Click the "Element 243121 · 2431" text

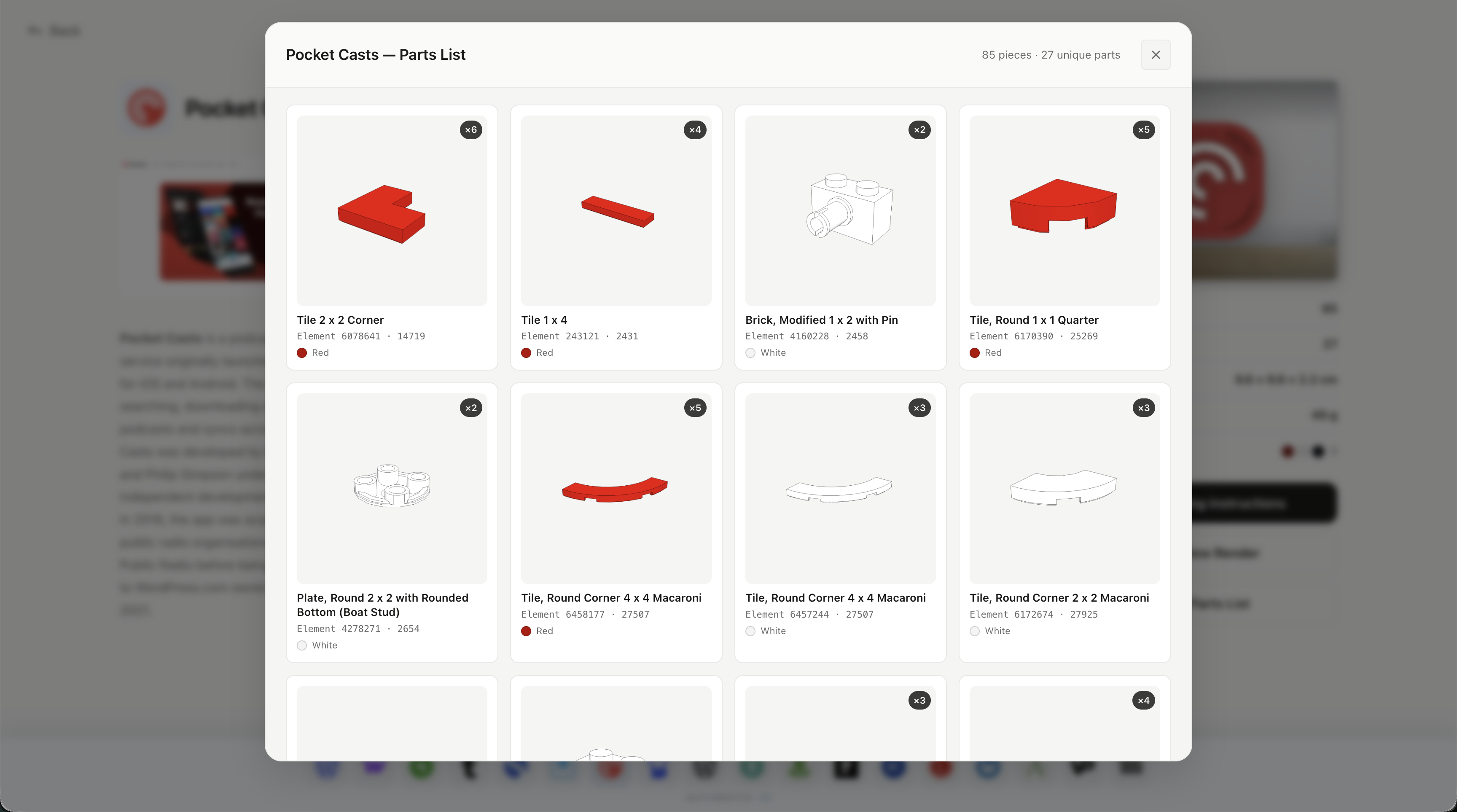(x=580, y=336)
